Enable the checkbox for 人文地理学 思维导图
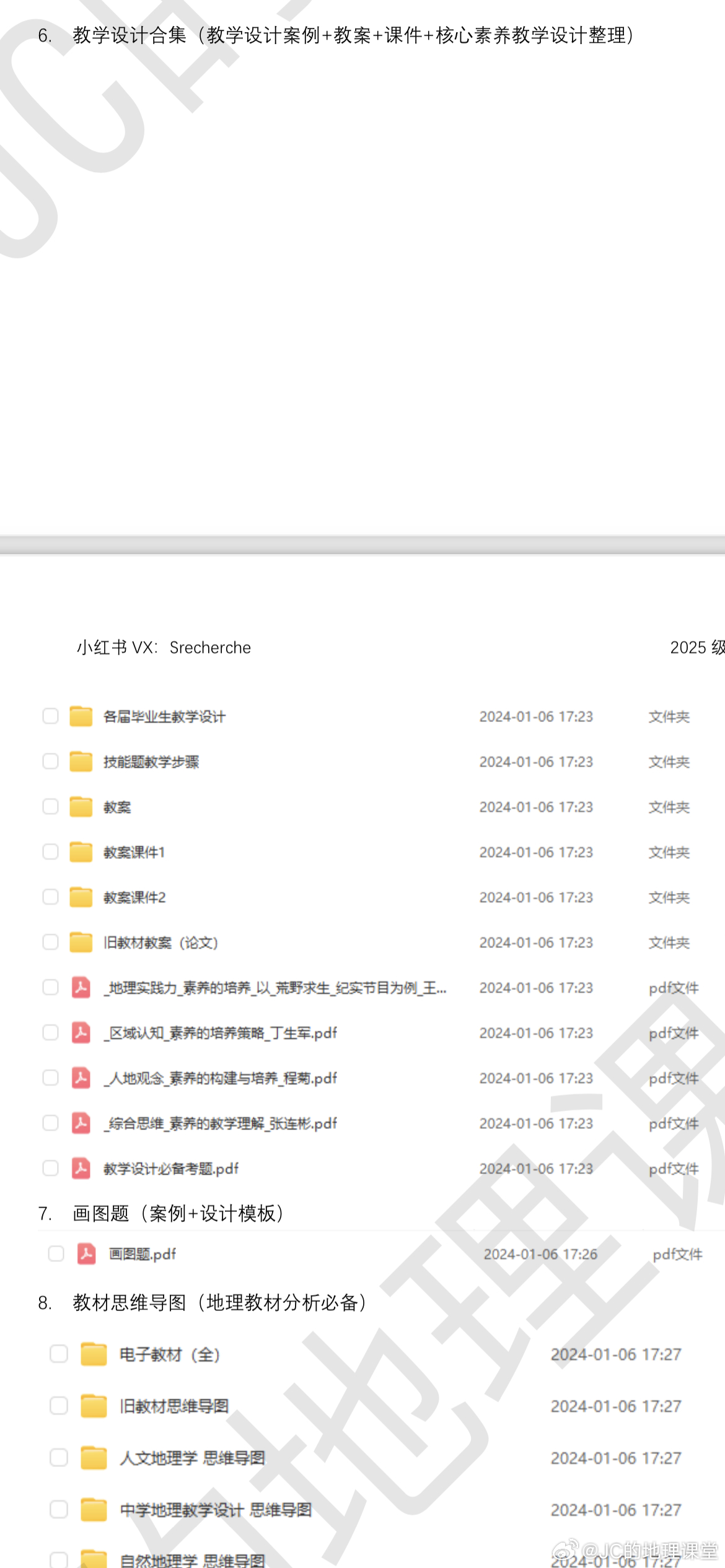 (x=59, y=1458)
